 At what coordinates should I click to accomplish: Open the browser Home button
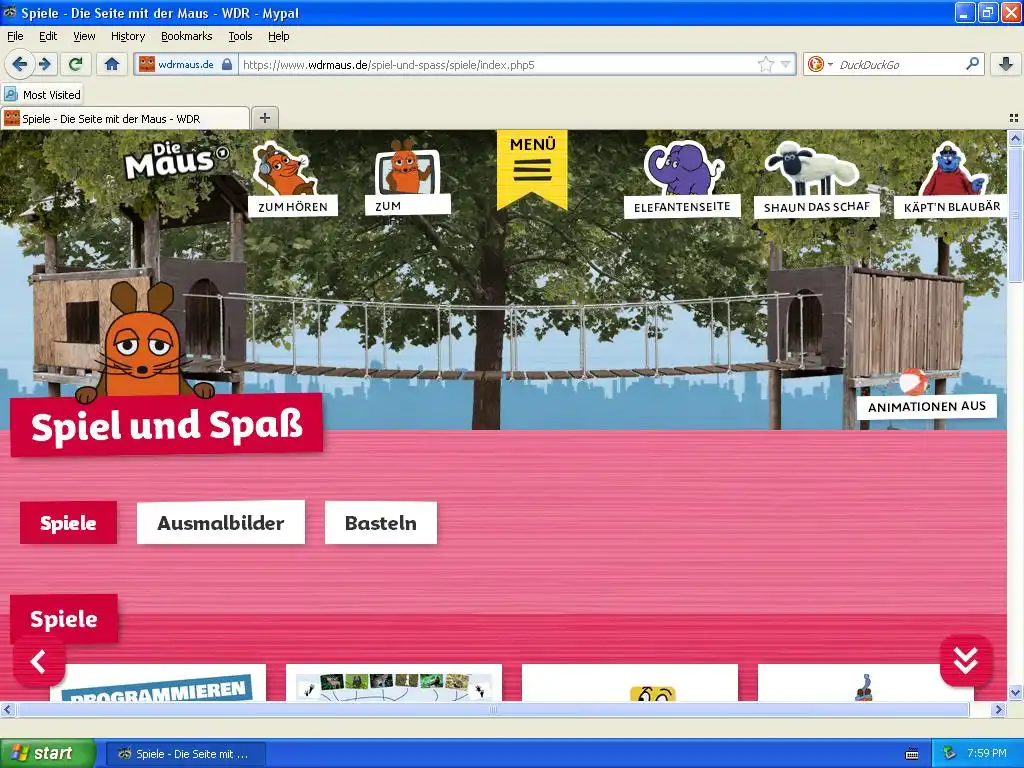tap(112, 64)
